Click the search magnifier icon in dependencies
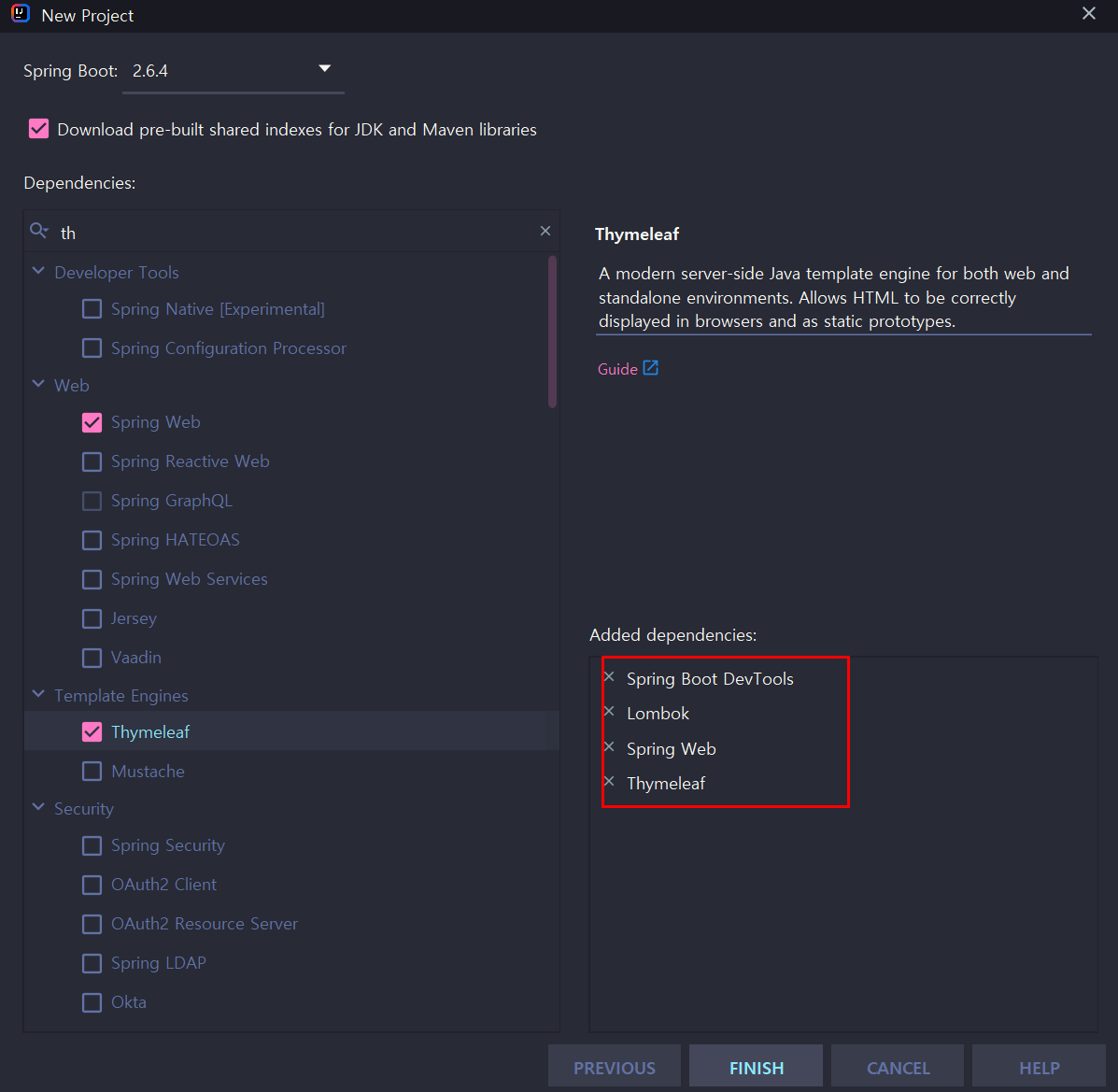The height and width of the screenshot is (1092, 1118). click(x=38, y=231)
